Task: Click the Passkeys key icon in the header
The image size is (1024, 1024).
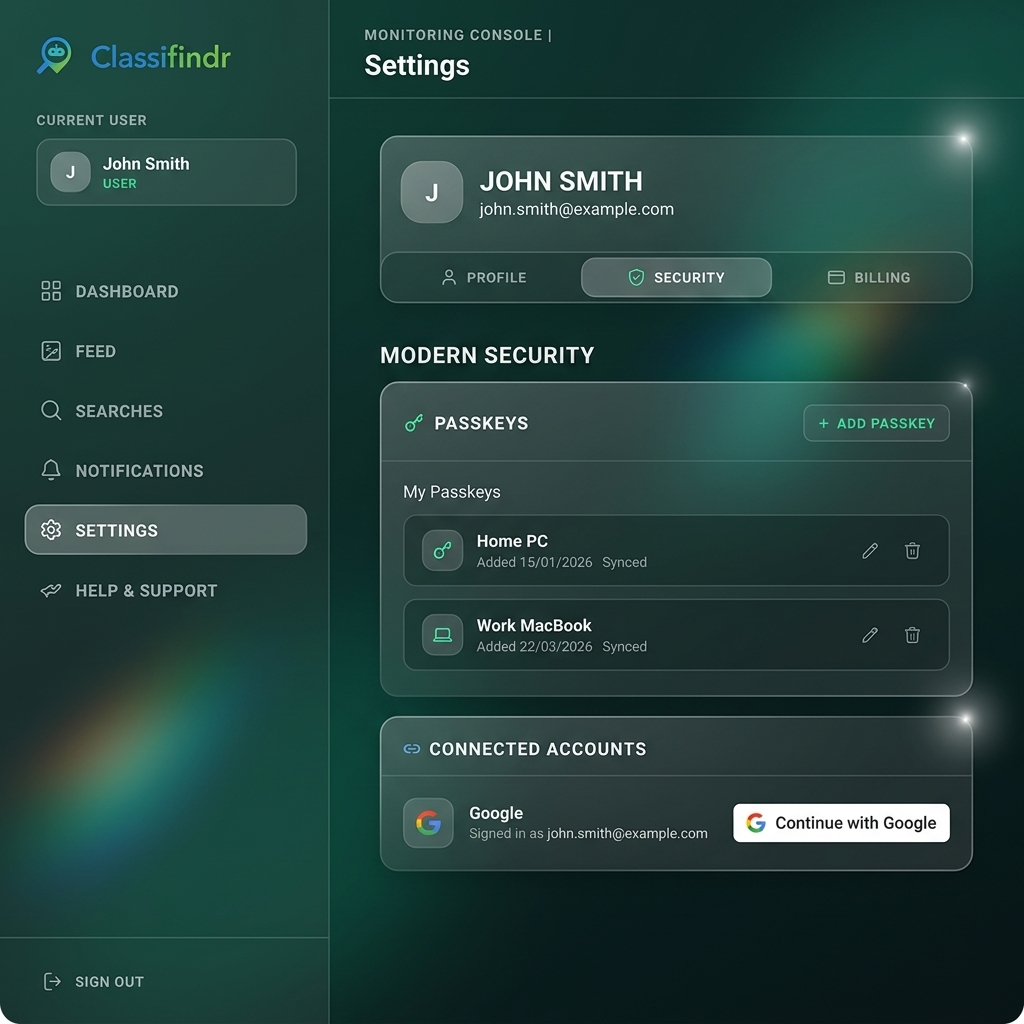Action: [413, 423]
